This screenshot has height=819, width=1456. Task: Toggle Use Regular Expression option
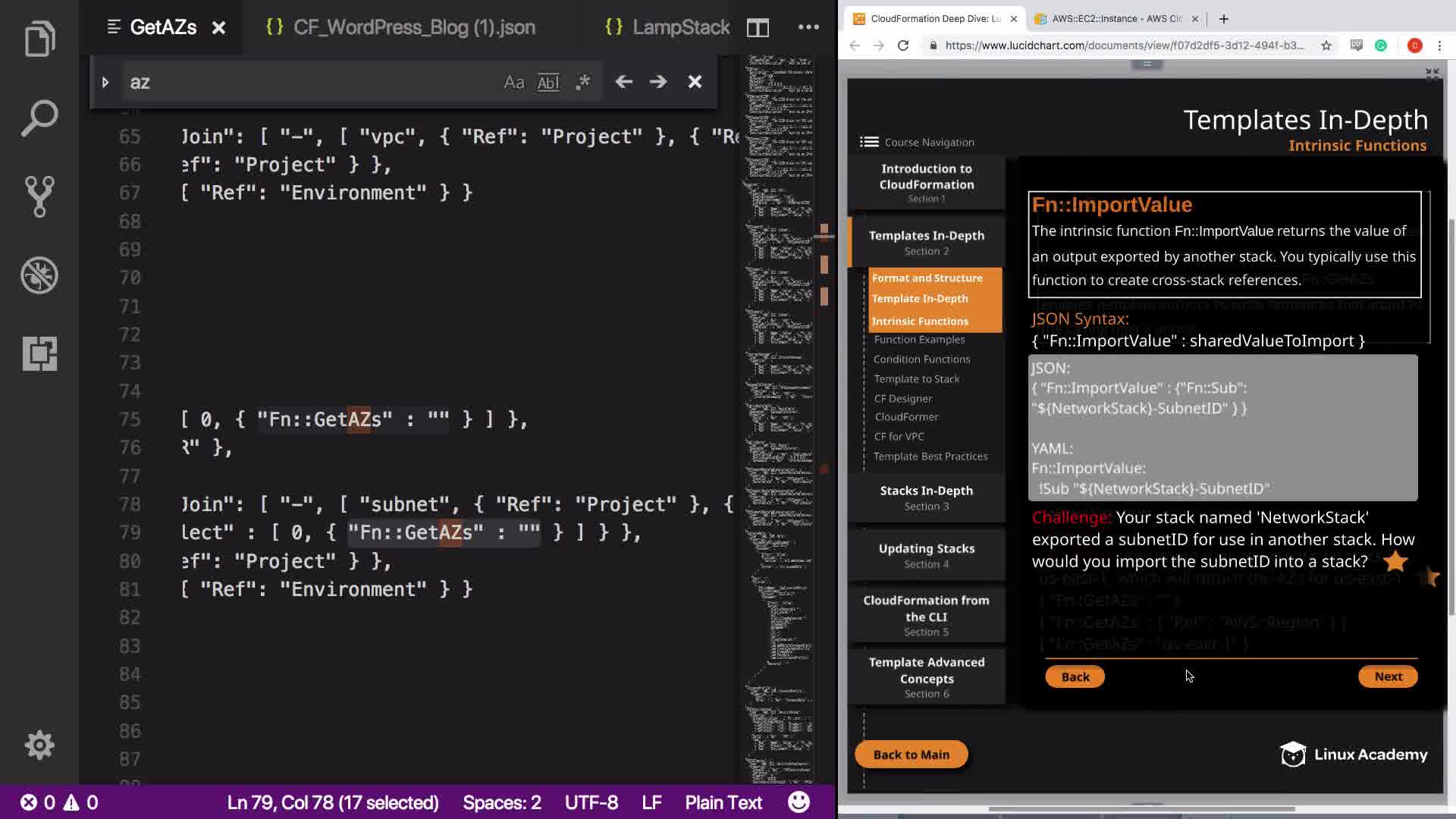(x=582, y=82)
